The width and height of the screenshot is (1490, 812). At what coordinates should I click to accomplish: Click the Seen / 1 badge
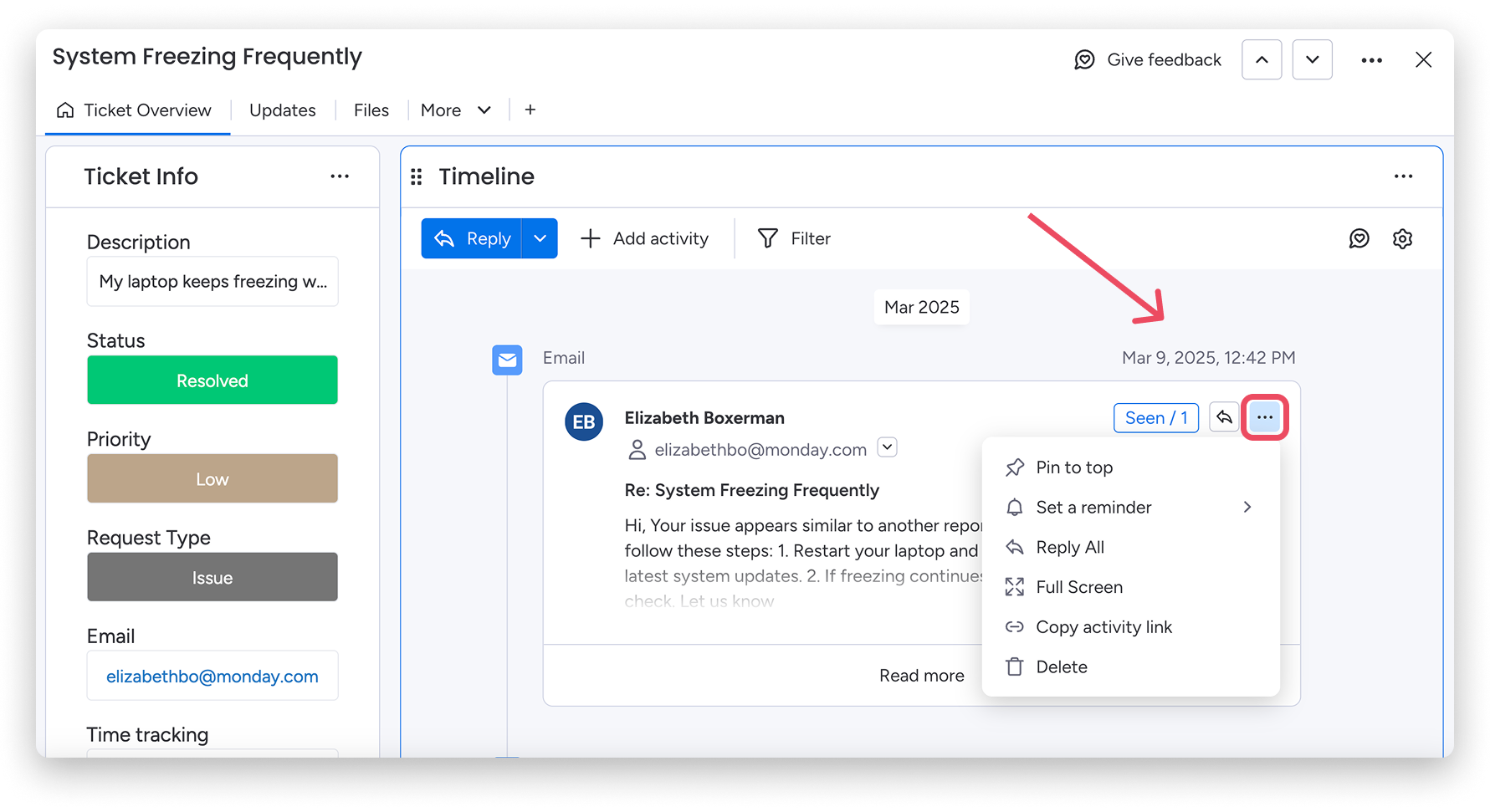[x=1156, y=418]
